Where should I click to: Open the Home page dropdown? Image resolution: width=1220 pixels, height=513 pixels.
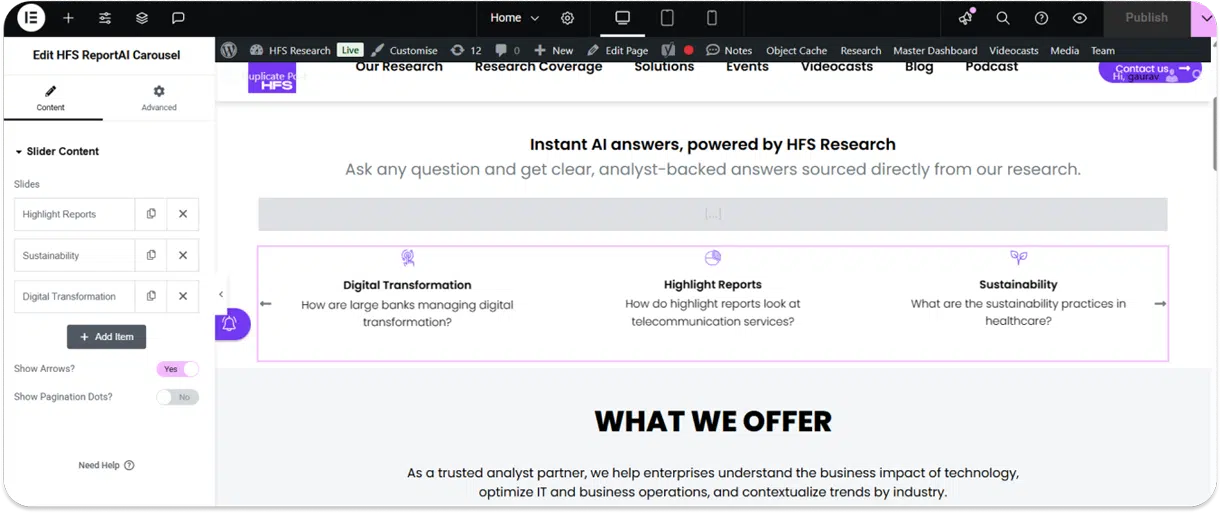514,18
